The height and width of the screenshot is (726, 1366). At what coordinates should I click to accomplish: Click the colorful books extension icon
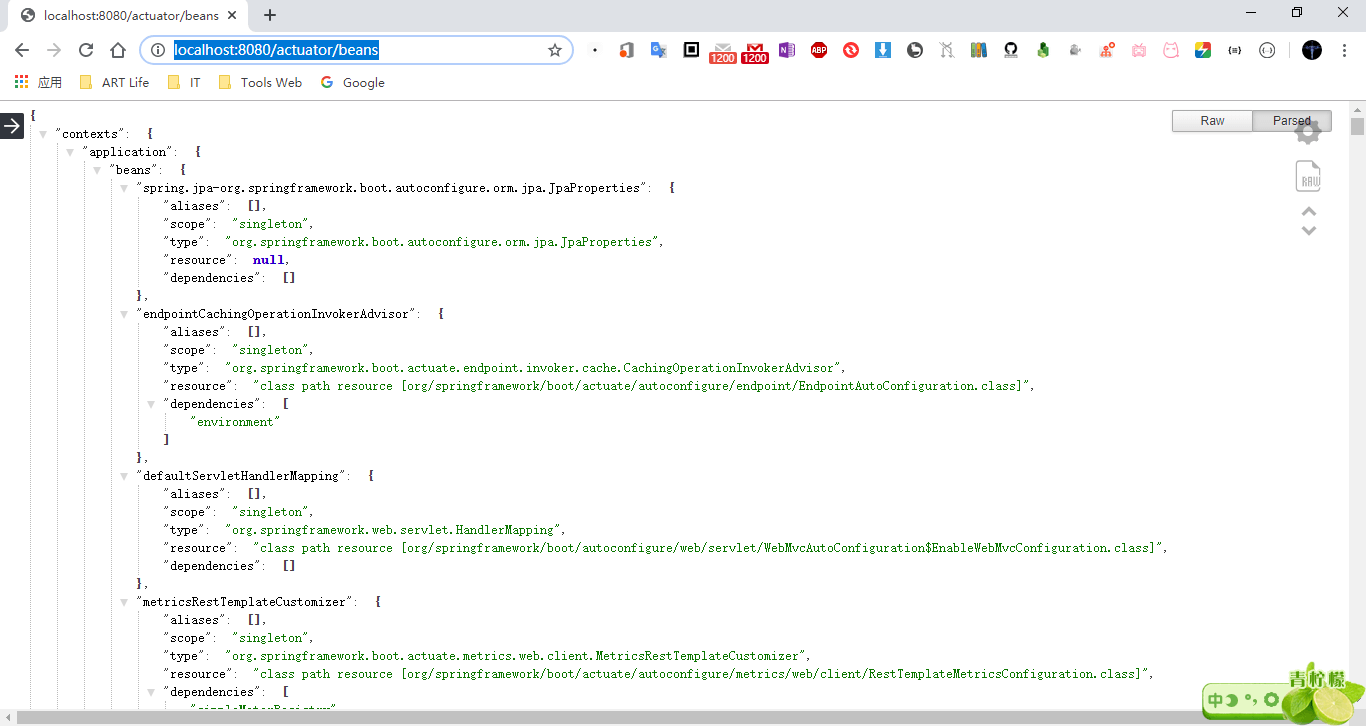pyautogui.click(x=979, y=50)
